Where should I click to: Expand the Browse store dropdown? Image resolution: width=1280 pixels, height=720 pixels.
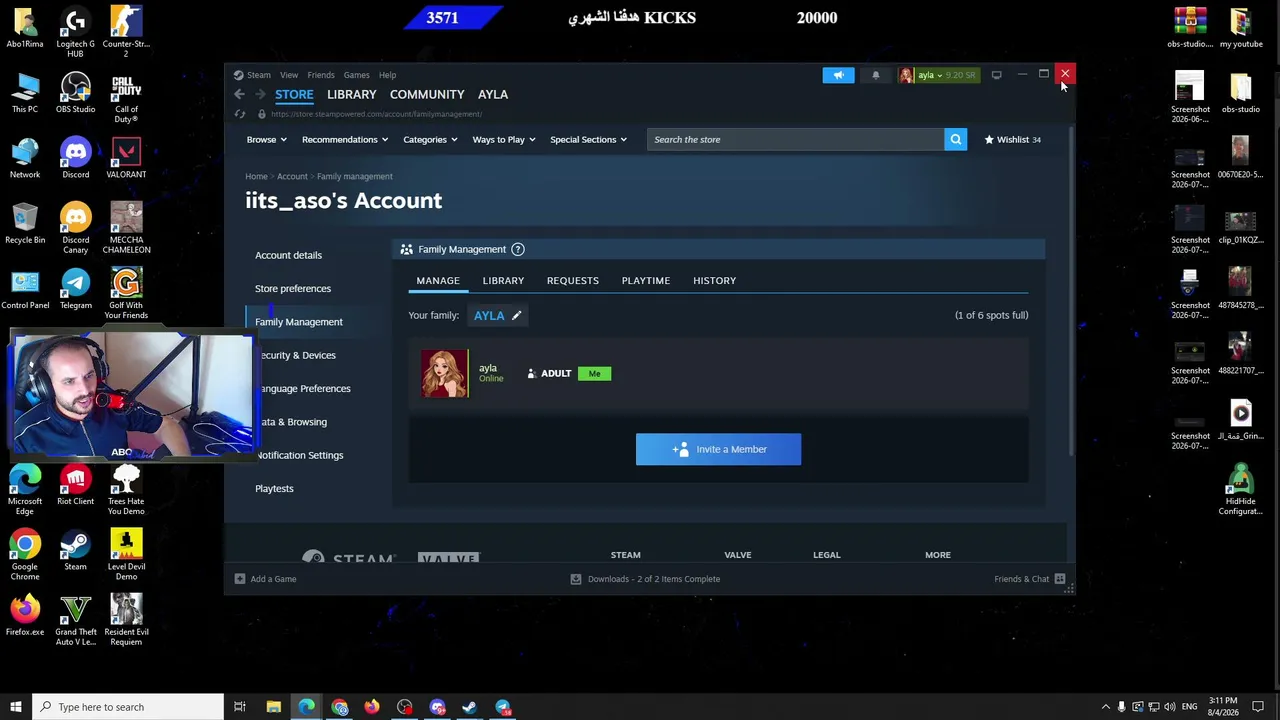265,140
